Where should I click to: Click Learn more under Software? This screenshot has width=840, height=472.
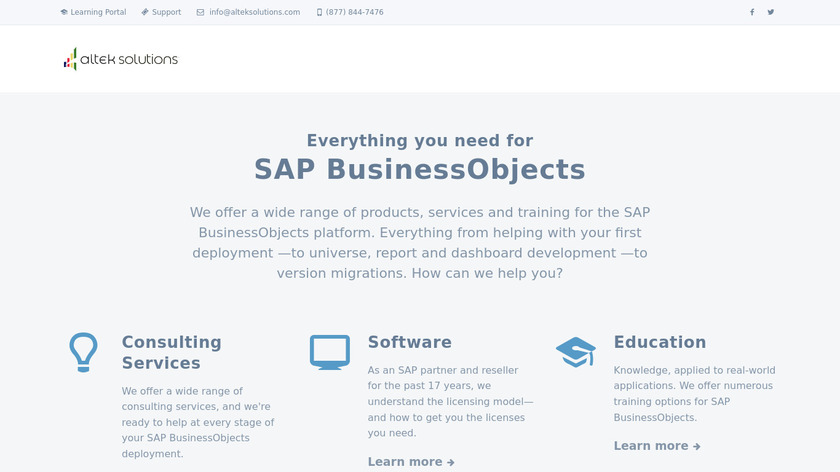pos(411,462)
